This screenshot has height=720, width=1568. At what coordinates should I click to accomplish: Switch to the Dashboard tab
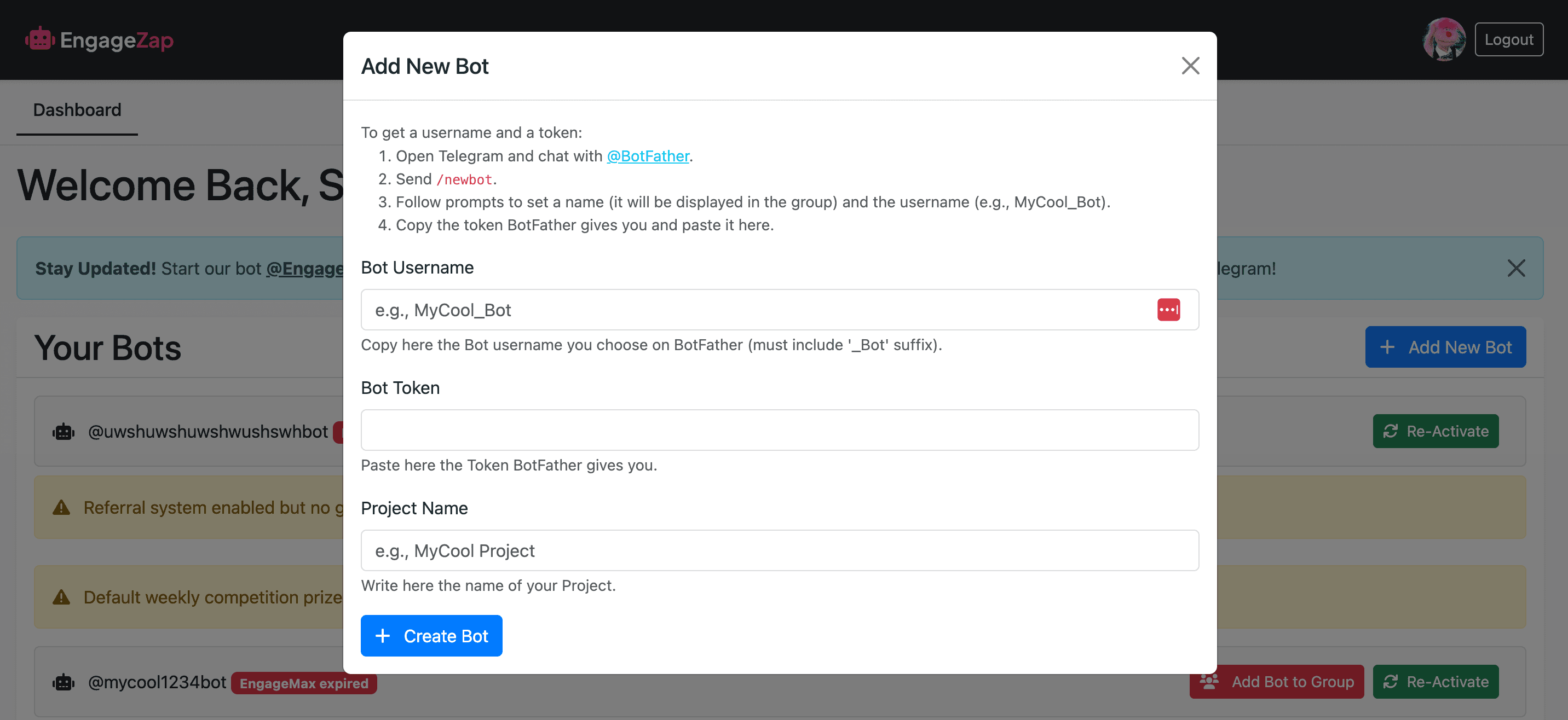coord(77,110)
